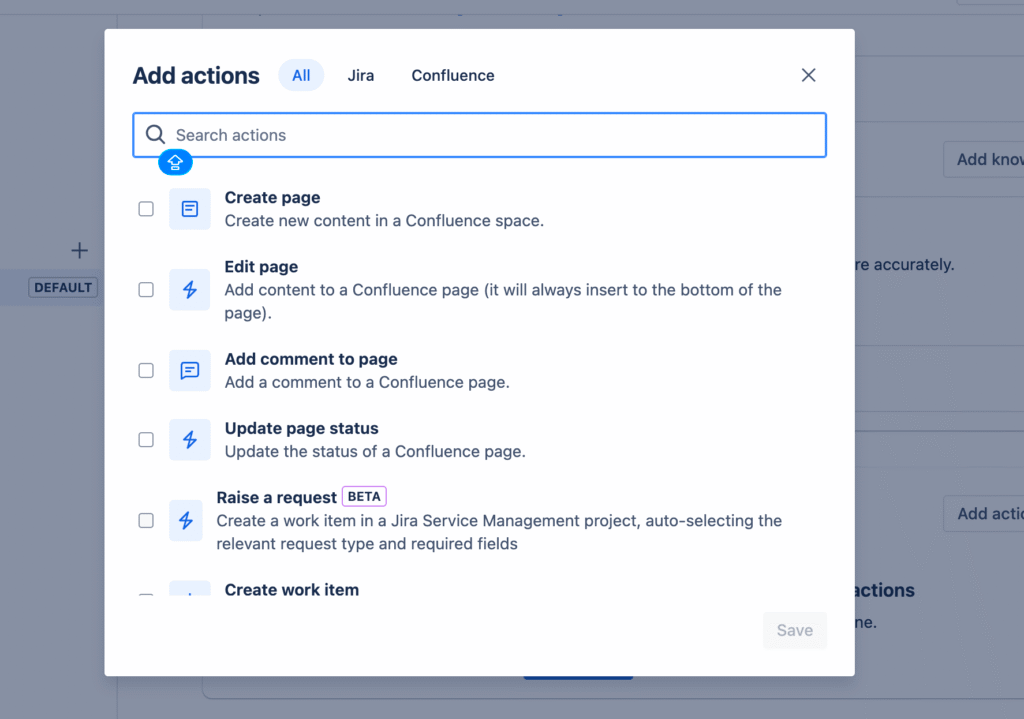The image size is (1024, 719).
Task: Enable the Add comment to page checkbox
Action: pyautogui.click(x=146, y=371)
